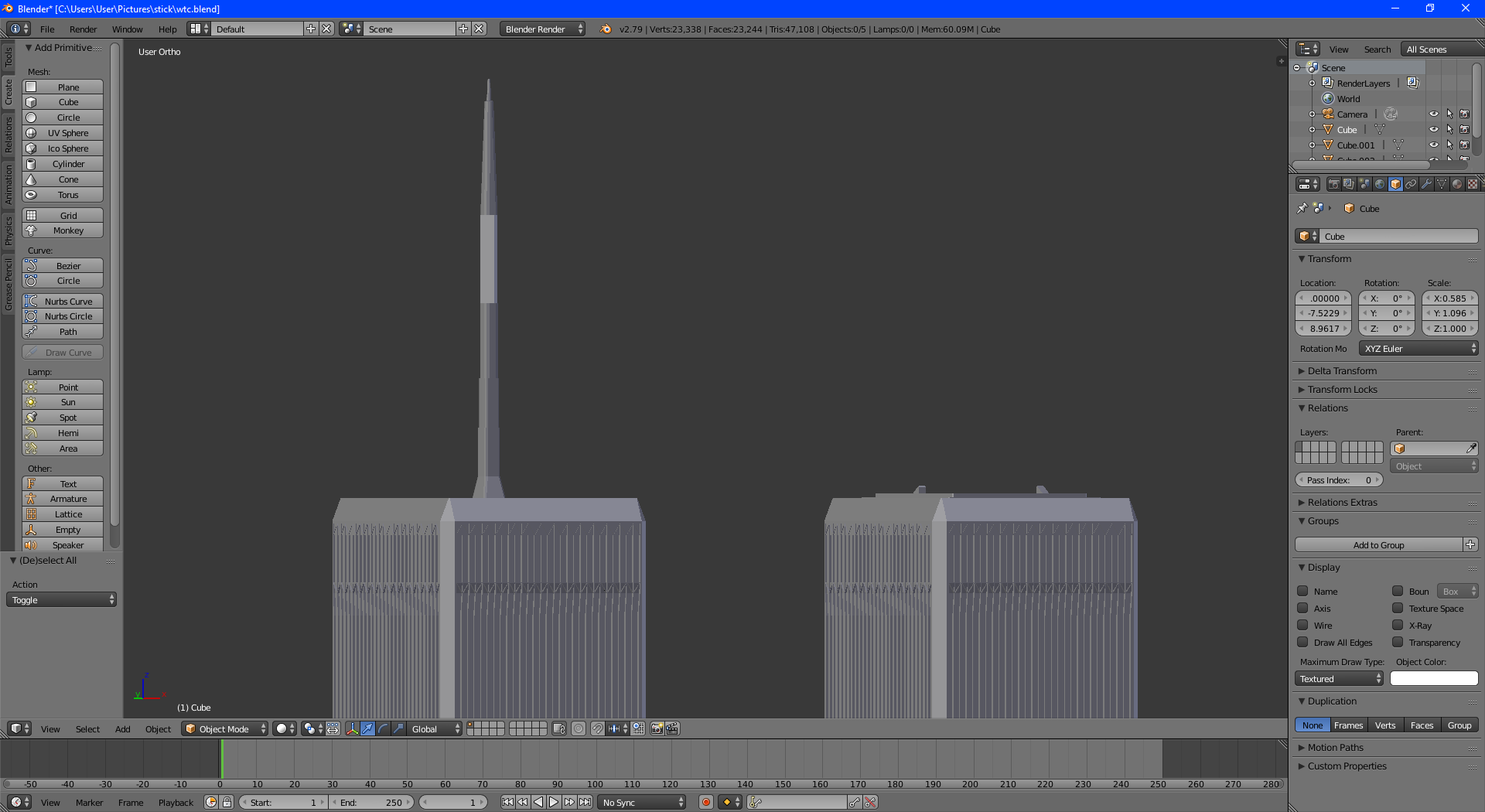Open the Blender Render engine dropdown
1485x812 pixels.
(542, 29)
